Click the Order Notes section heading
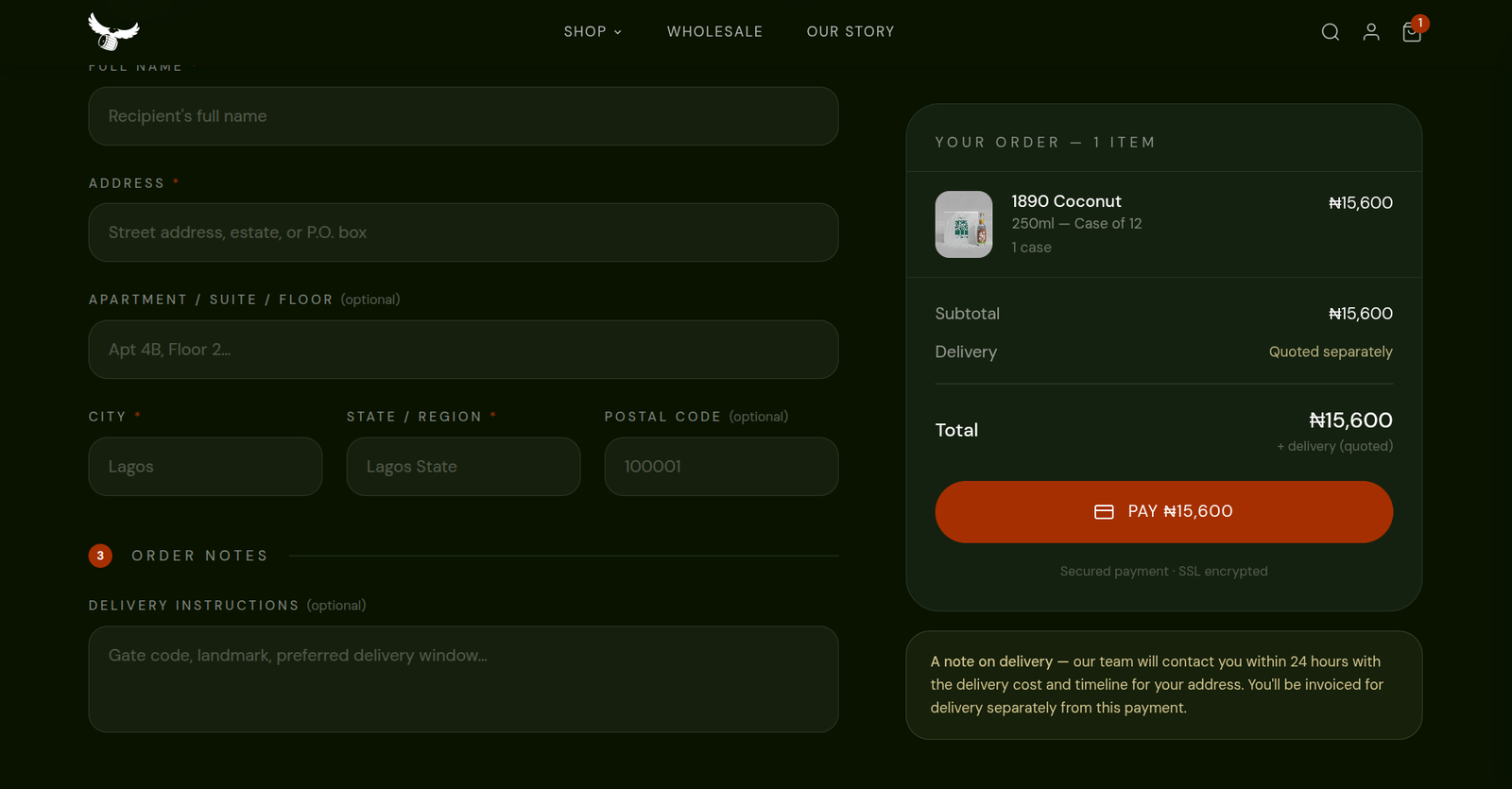Screen dimensions: 1512x789 [199, 556]
